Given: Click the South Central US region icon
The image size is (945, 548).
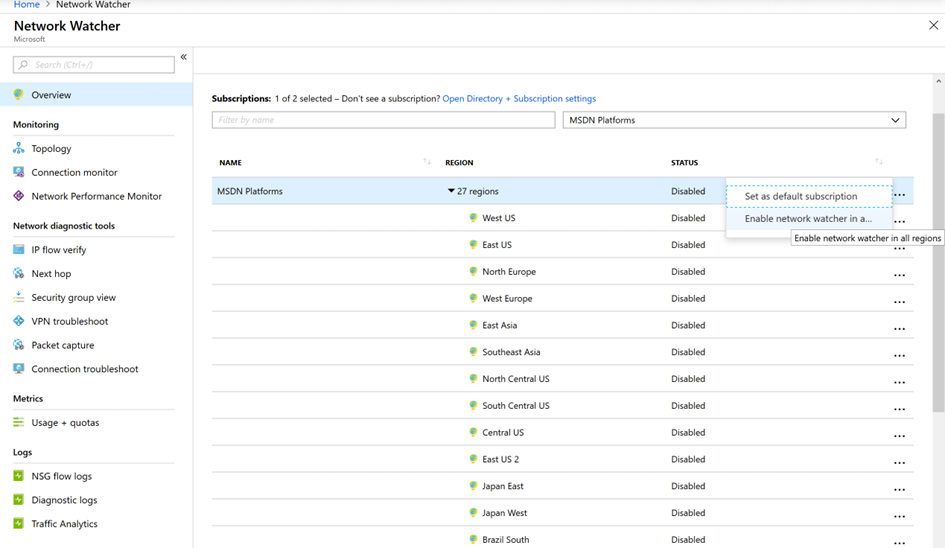Looking at the screenshot, I should [473, 405].
